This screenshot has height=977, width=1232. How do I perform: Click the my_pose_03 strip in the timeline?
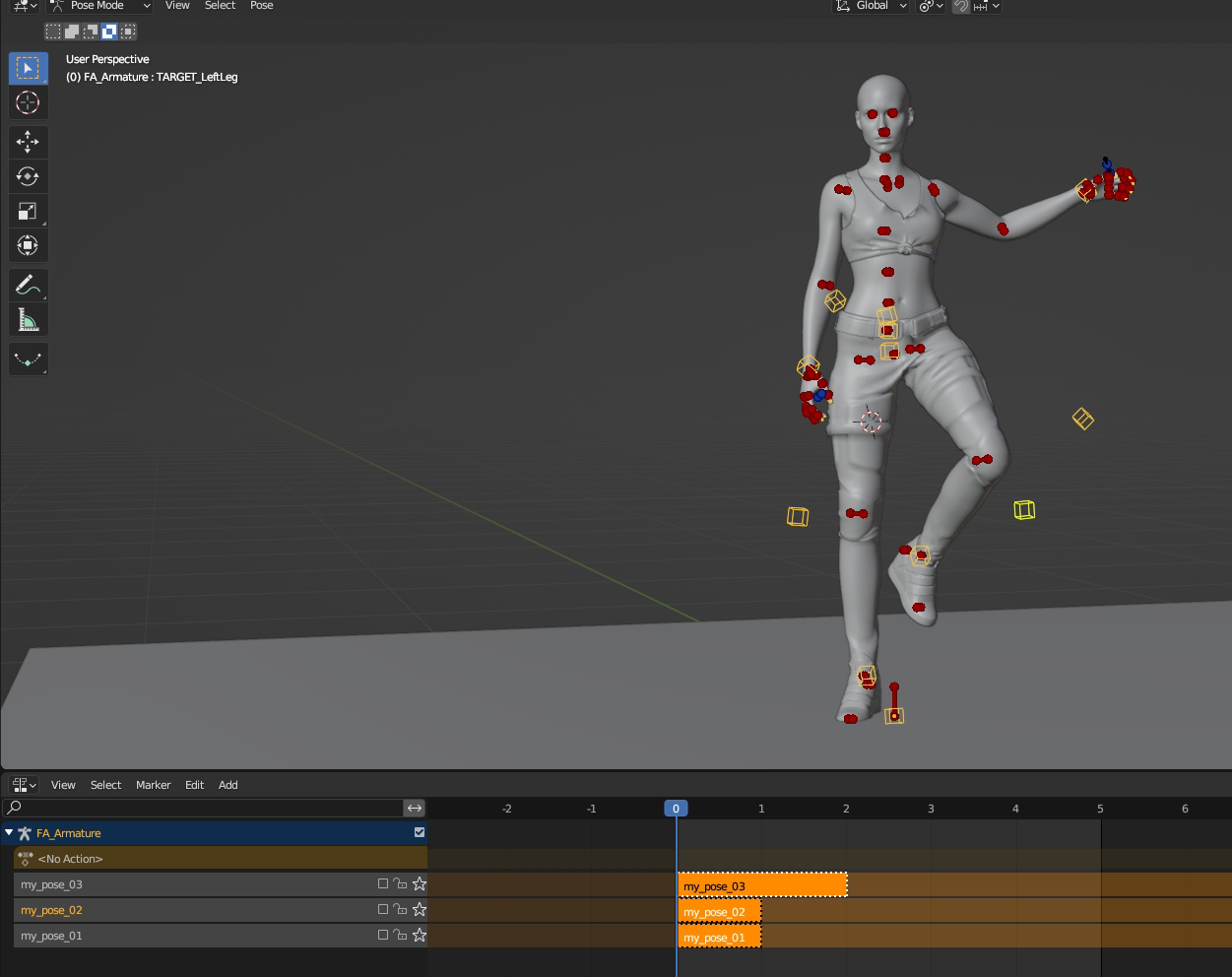point(762,885)
